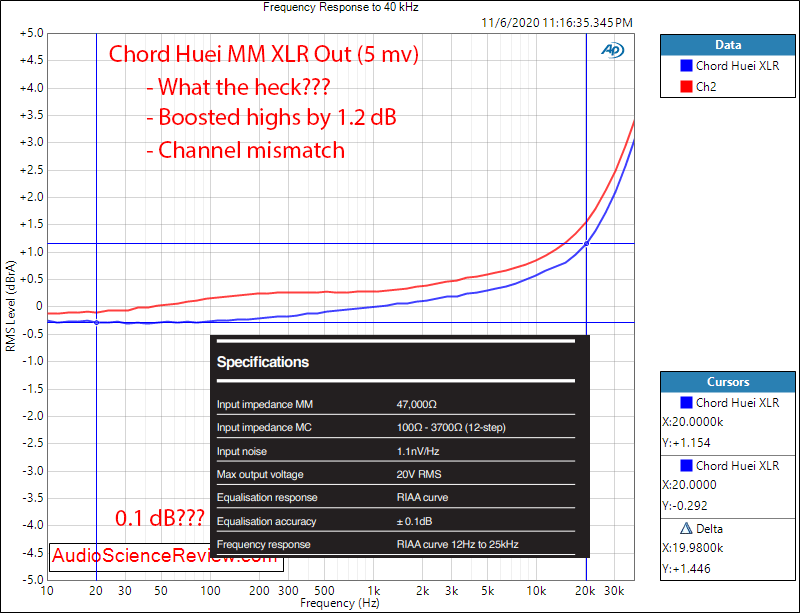Viewport: 800px width, 613px height.
Task: Click Specifications heading in the table
Action: point(263,362)
